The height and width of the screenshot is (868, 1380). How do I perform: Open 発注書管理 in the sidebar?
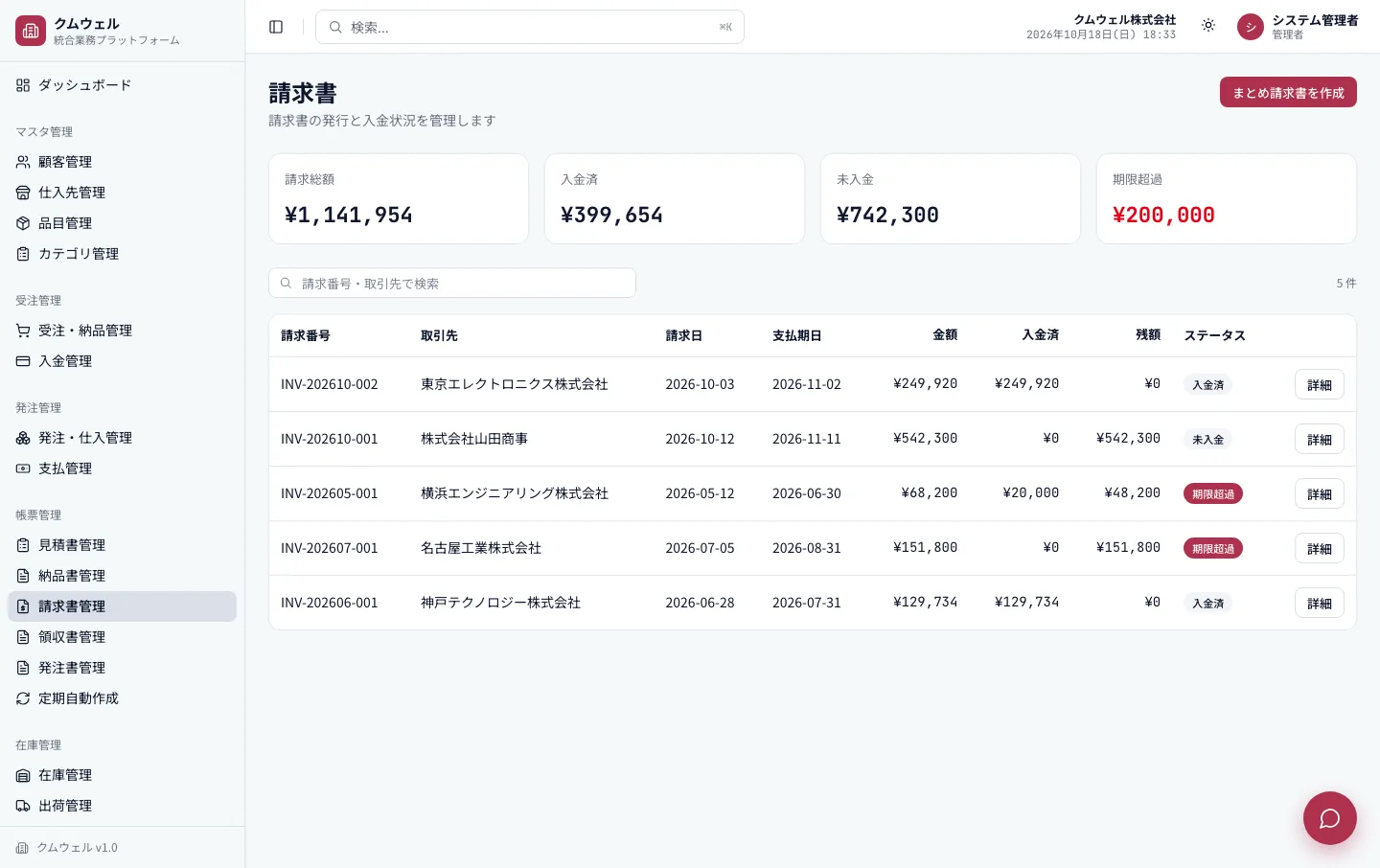(x=122, y=668)
